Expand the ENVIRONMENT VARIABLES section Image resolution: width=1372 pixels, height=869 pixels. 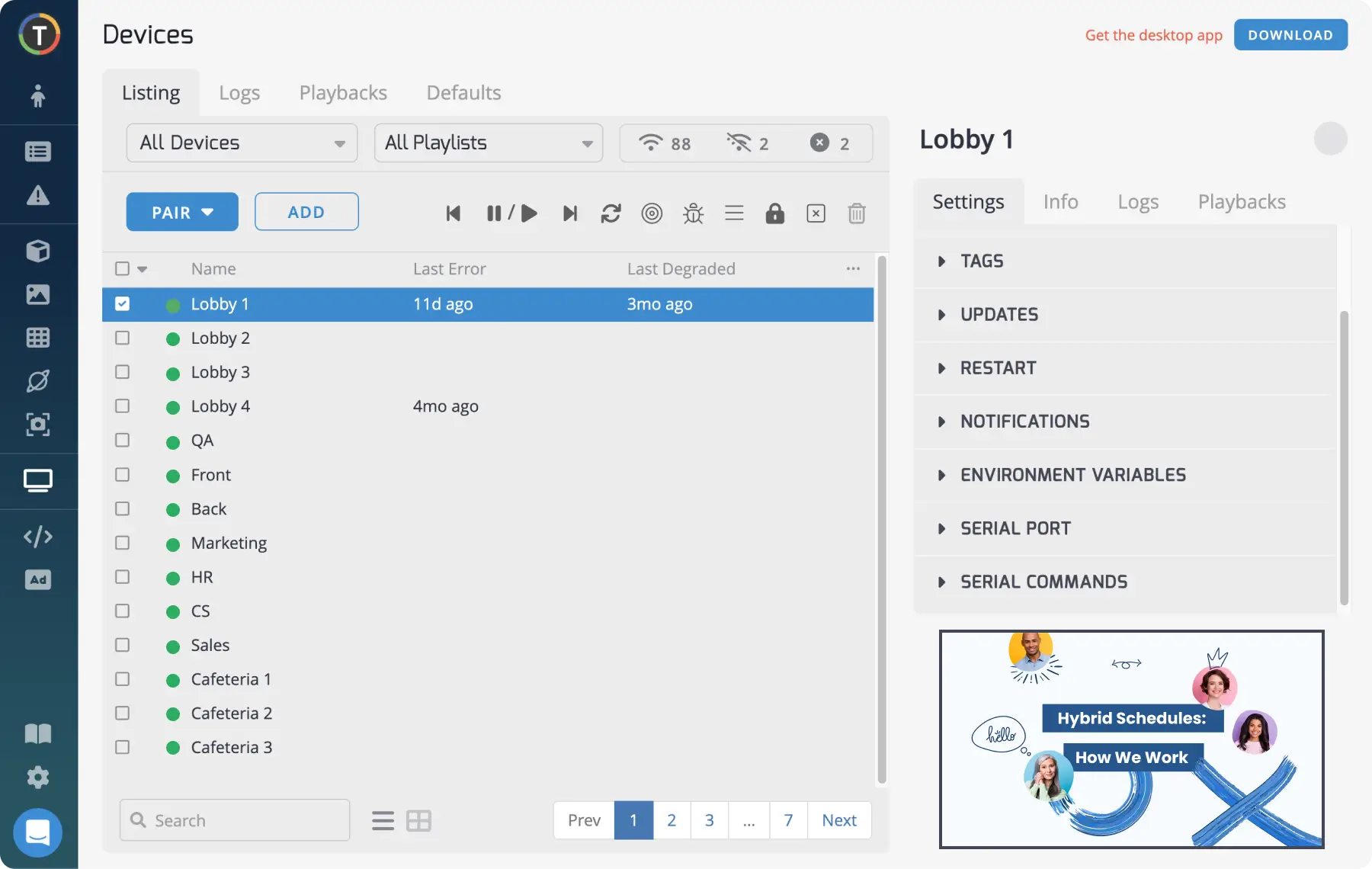1072,475
